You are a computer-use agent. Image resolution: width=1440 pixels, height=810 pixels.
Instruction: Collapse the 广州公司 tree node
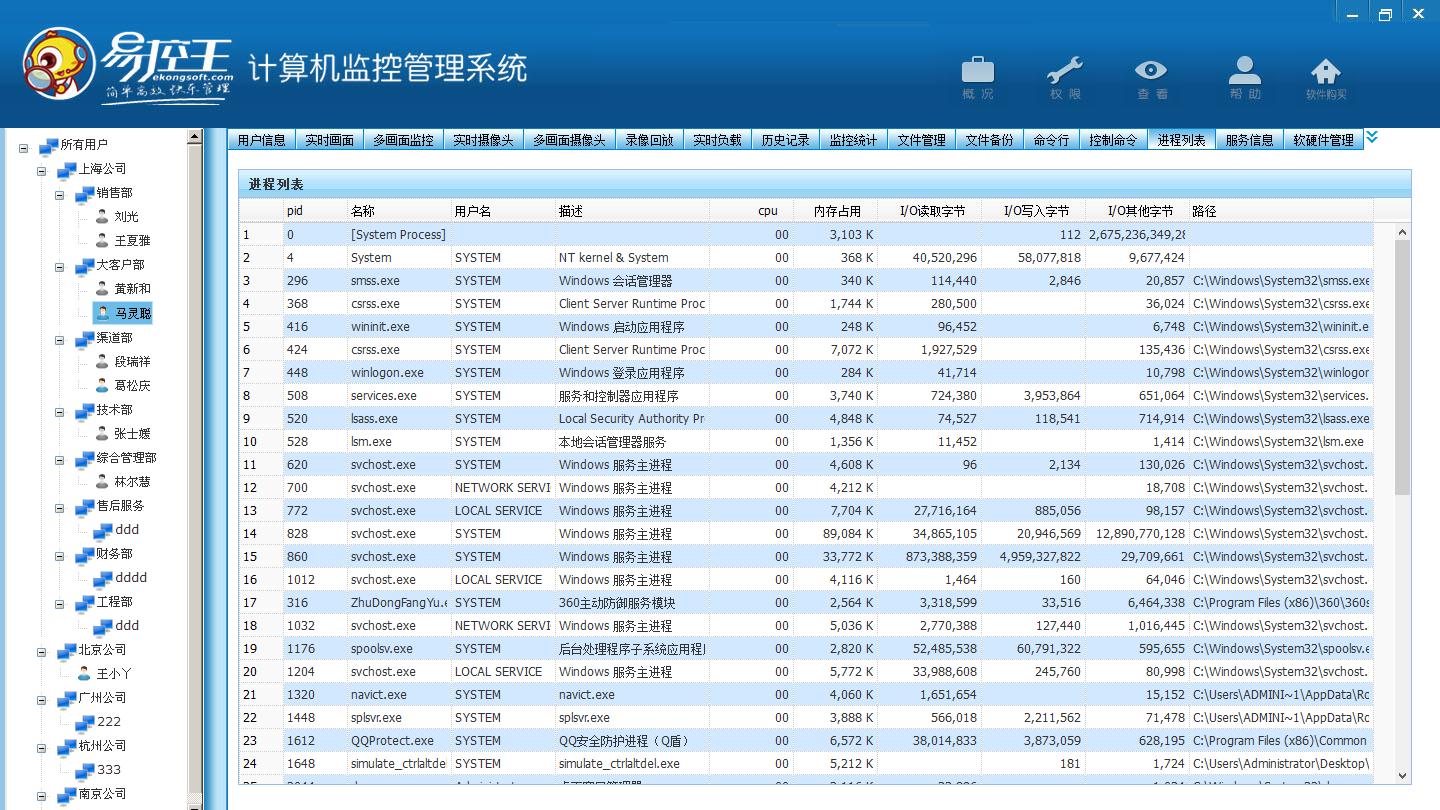pyautogui.click(x=42, y=701)
